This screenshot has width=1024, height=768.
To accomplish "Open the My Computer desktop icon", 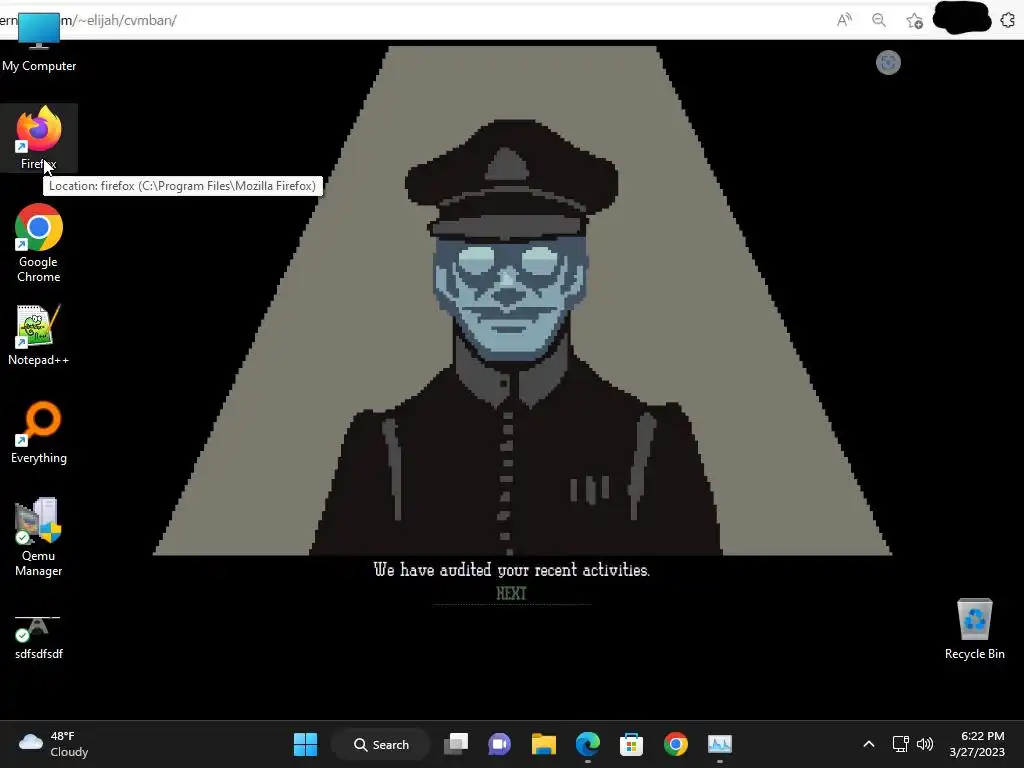I will 39,43.
